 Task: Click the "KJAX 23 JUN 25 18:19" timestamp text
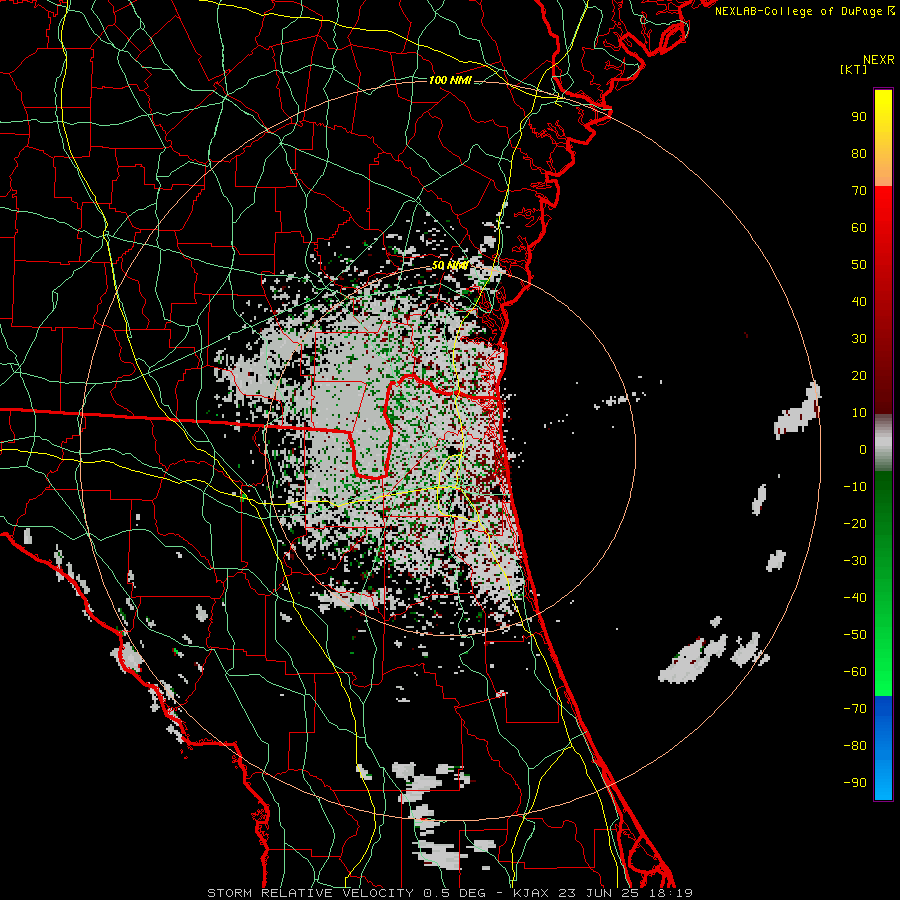pyautogui.click(x=602, y=893)
